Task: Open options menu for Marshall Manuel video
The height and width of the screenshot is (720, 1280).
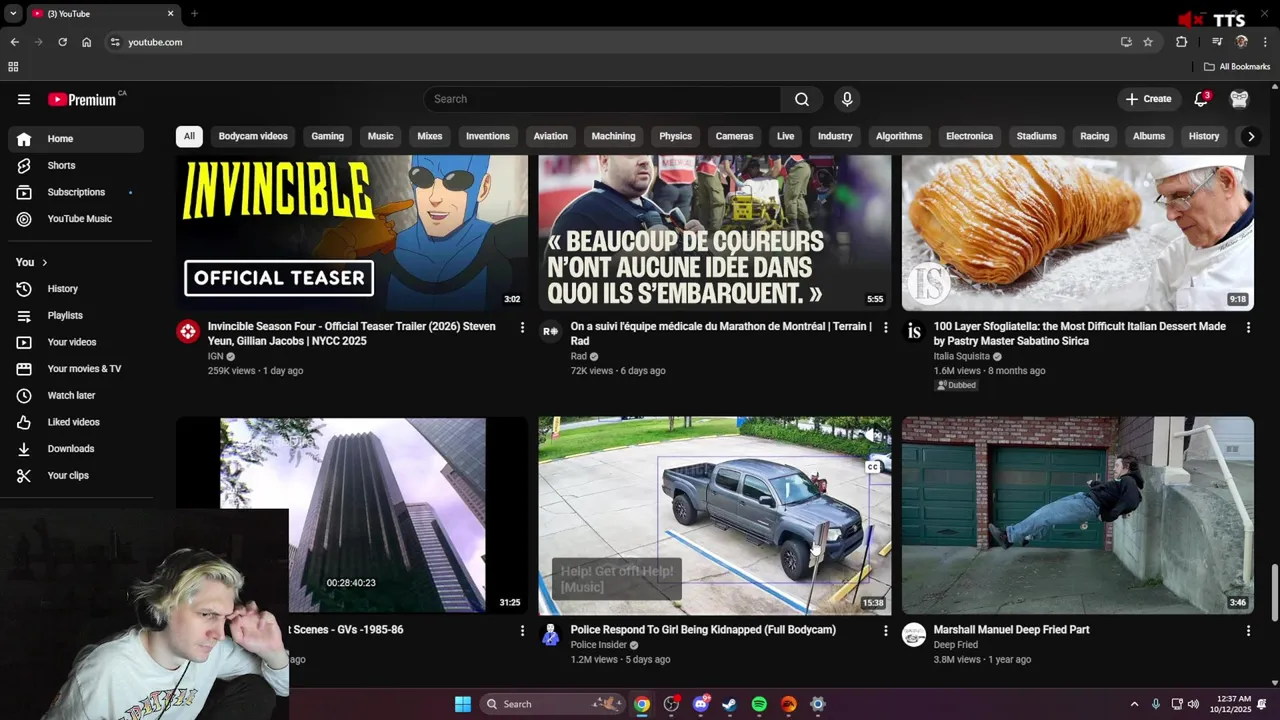Action: coord(1248,630)
